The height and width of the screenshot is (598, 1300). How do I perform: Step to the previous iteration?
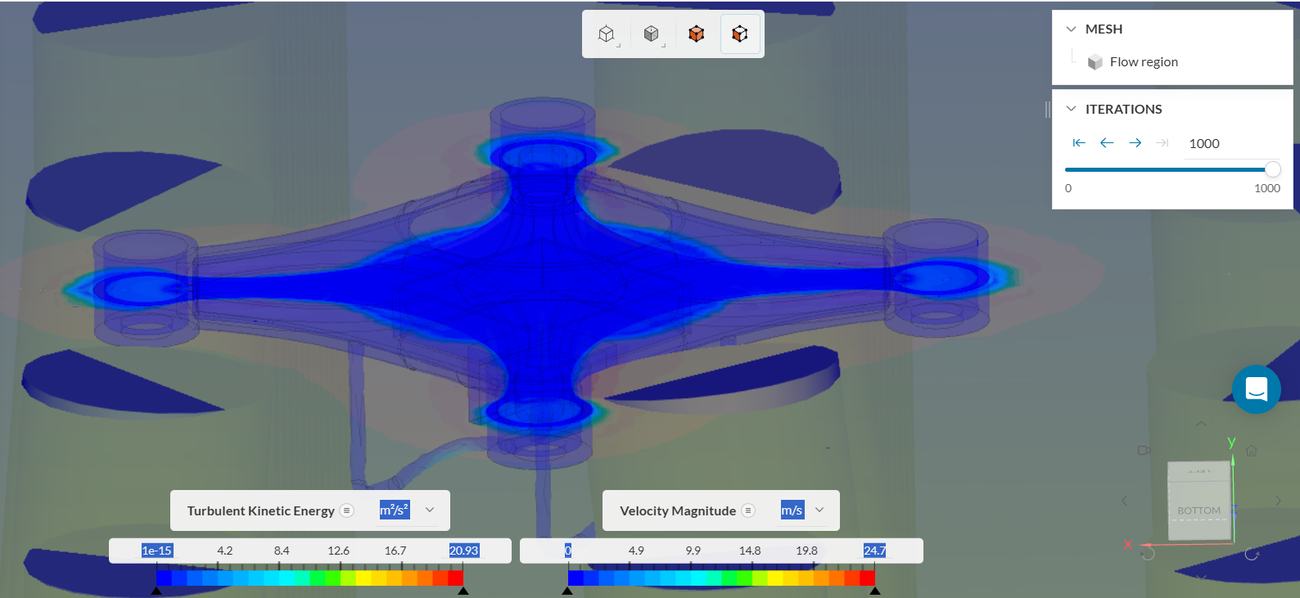(1107, 143)
